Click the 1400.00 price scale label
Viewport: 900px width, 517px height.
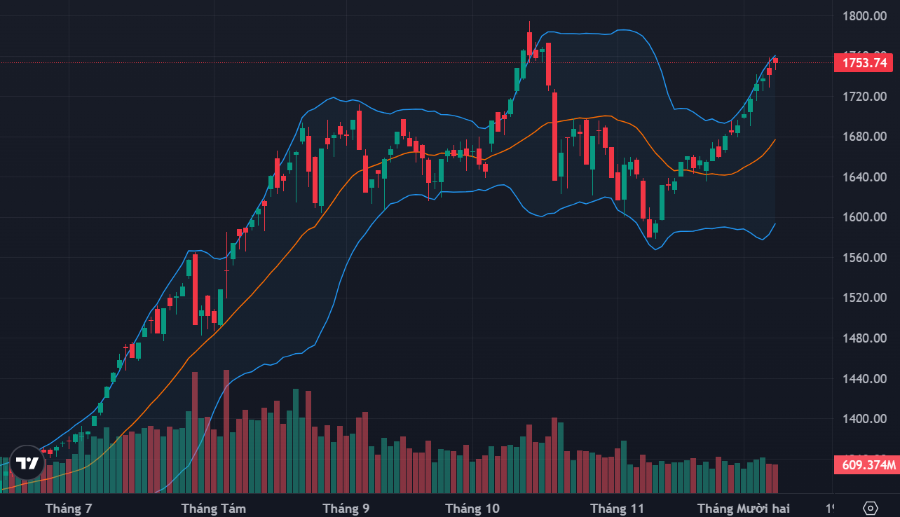pyautogui.click(x=865, y=419)
